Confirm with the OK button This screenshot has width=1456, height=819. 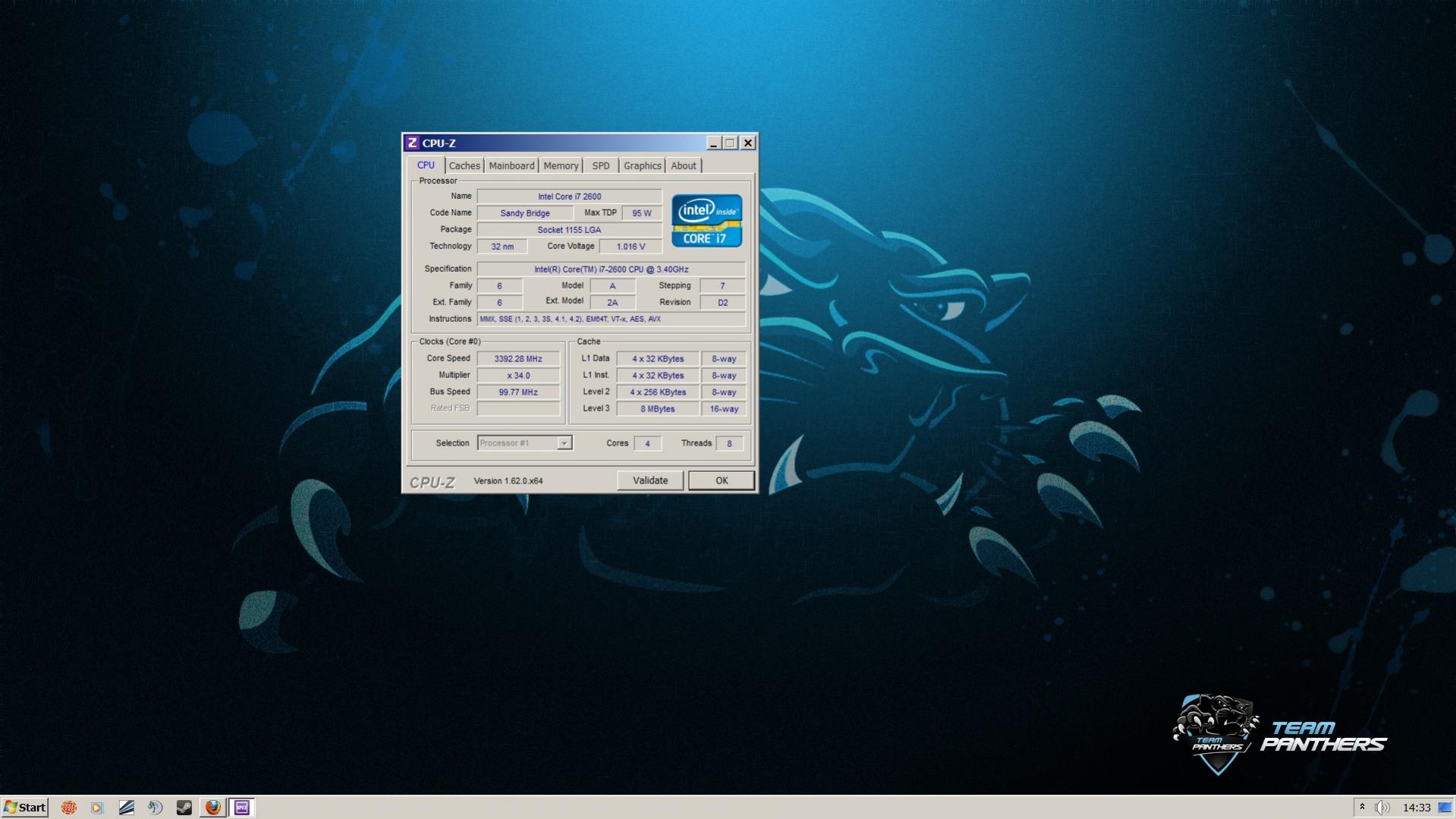pyautogui.click(x=722, y=480)
